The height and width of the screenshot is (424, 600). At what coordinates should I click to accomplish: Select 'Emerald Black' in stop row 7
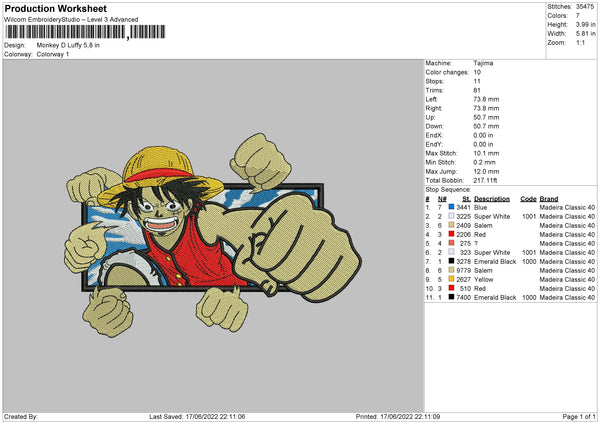click(x=495, y=261)
